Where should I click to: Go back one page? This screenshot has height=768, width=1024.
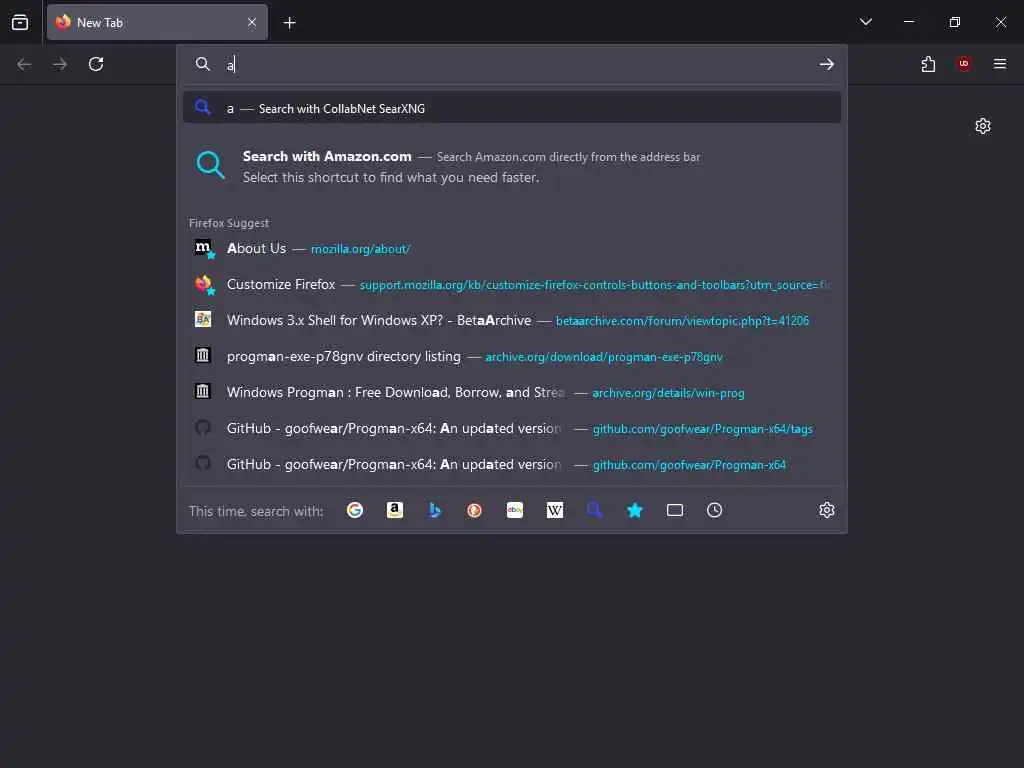24,64
